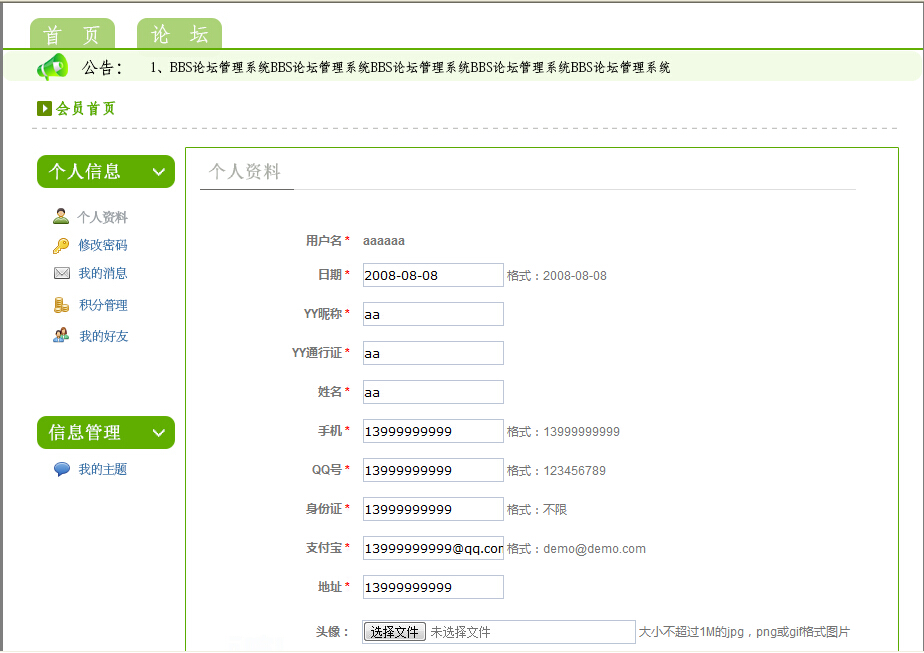The image size is (924, 653).
Task: Open the 修改密码 link
Action: [103, 245]
